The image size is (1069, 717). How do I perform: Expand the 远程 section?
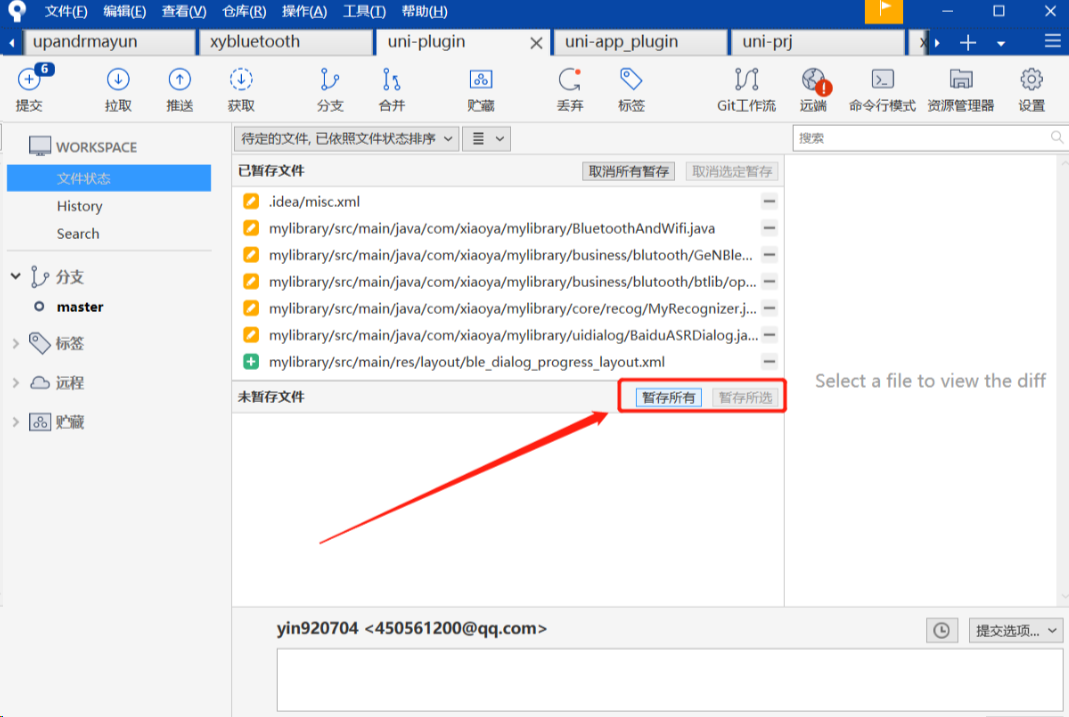(16, 383)
